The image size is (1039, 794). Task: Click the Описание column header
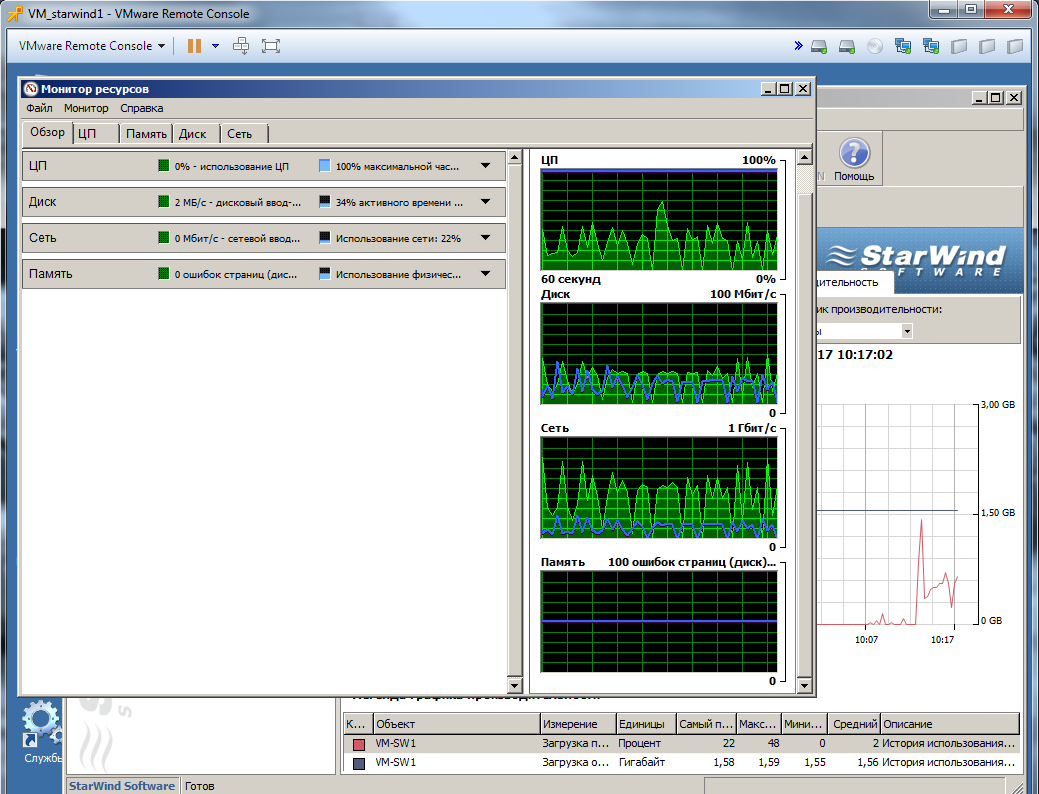click(x=950, y=724)
